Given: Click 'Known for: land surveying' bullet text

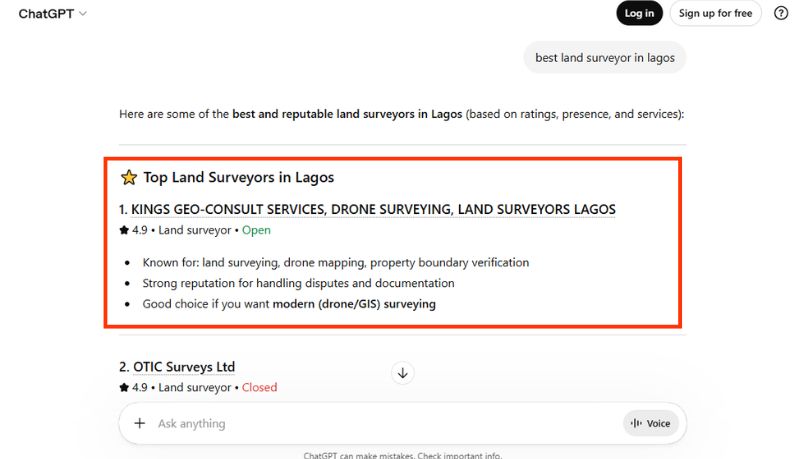Looking at the screenshot, I should click(336, 262).
